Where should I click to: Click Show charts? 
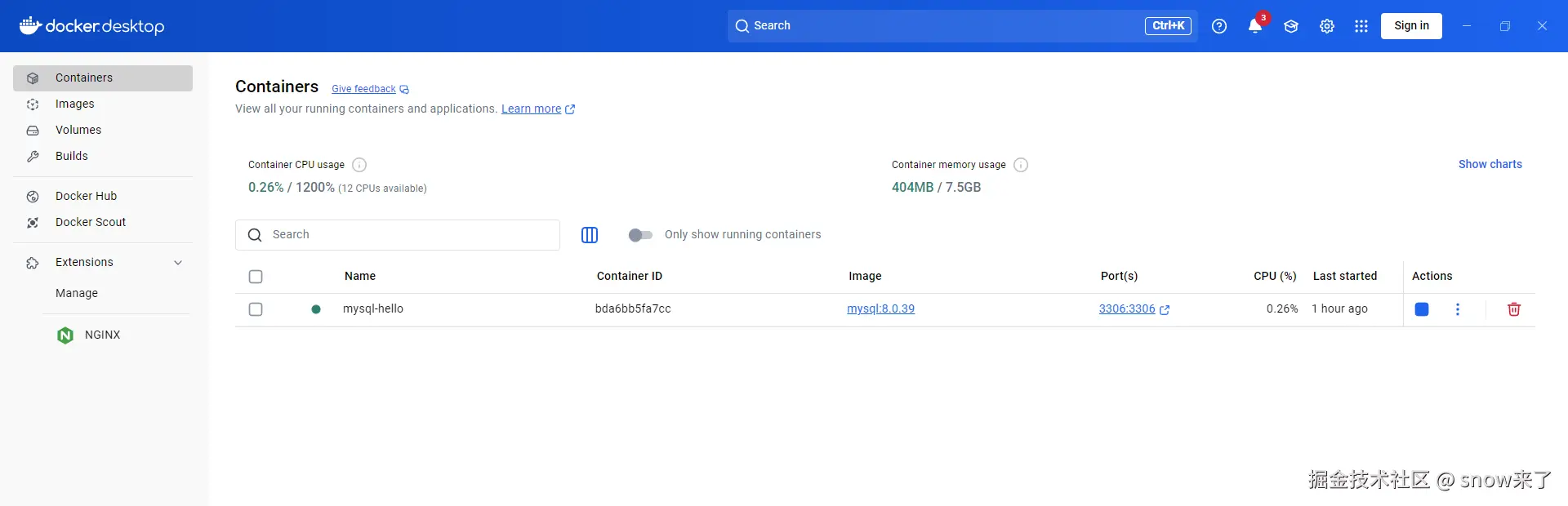1490,164
